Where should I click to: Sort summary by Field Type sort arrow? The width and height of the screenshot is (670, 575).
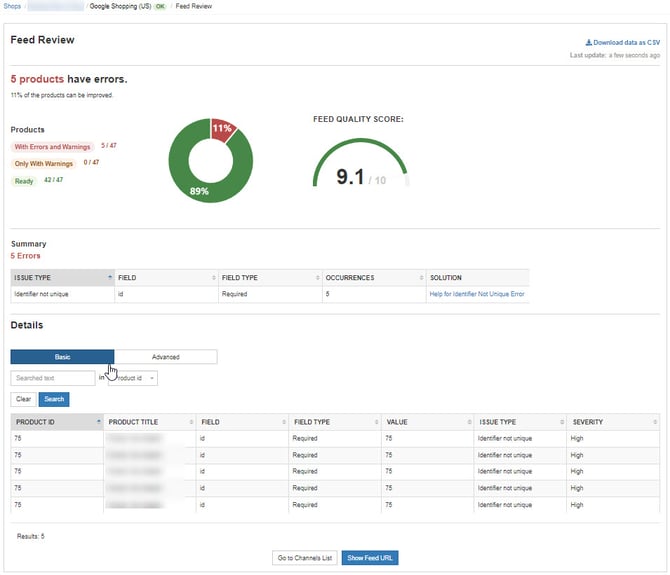[x=317, y=278]
